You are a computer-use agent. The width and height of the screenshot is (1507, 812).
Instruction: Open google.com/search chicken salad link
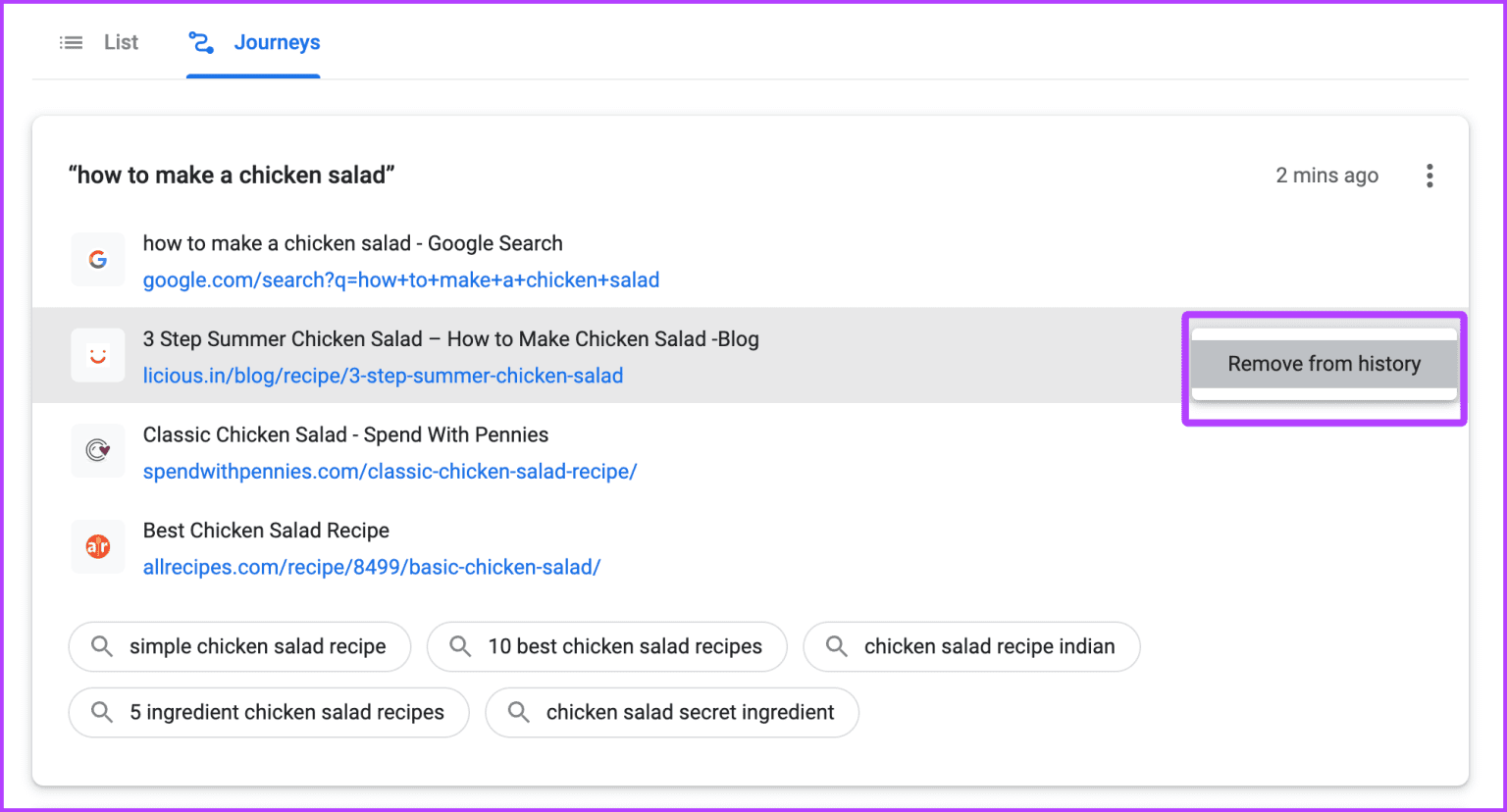pyautogui.click(x=401, y=280)
